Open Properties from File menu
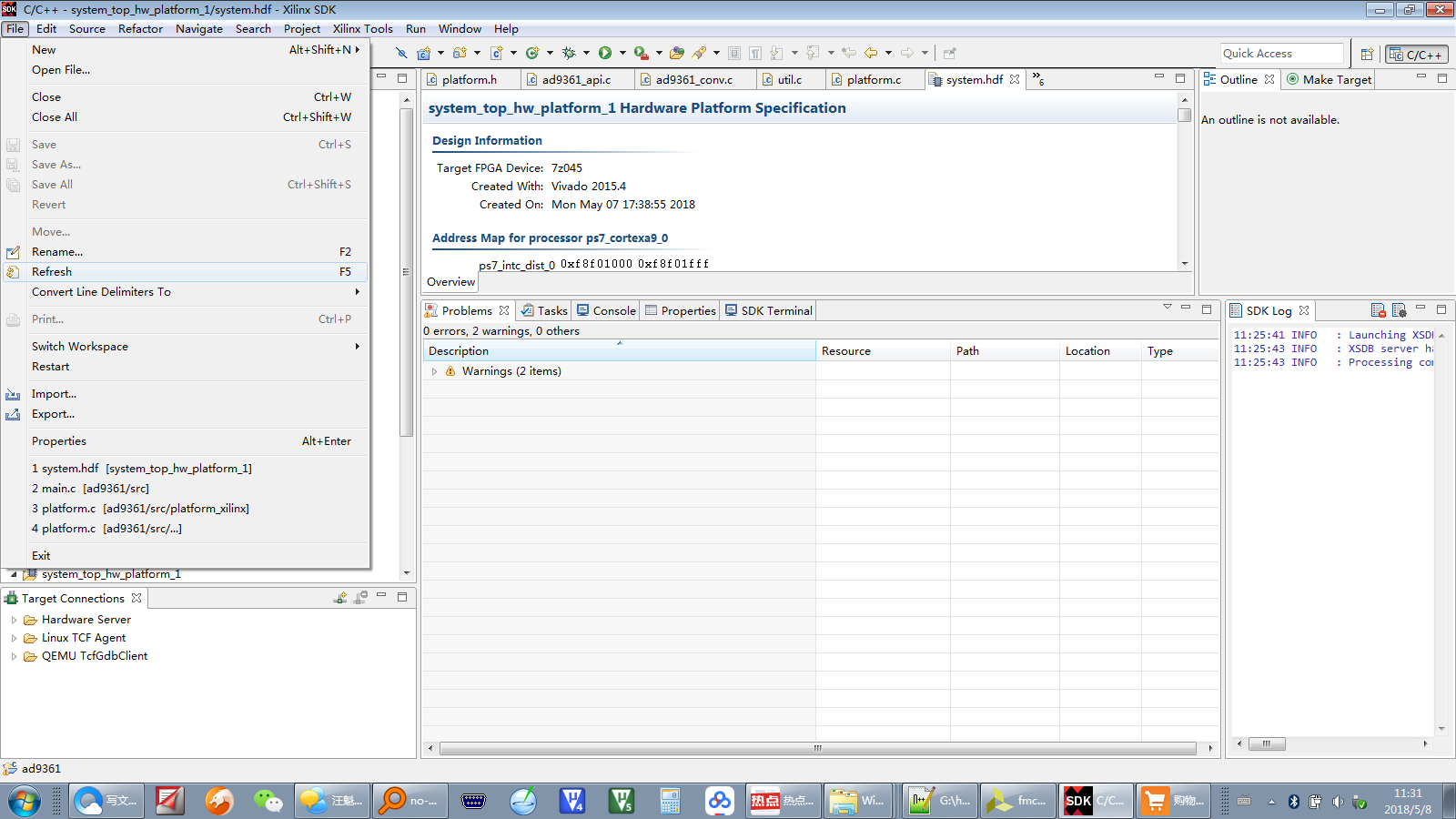The image size is (1456, 819). click(x=186, y=441)
